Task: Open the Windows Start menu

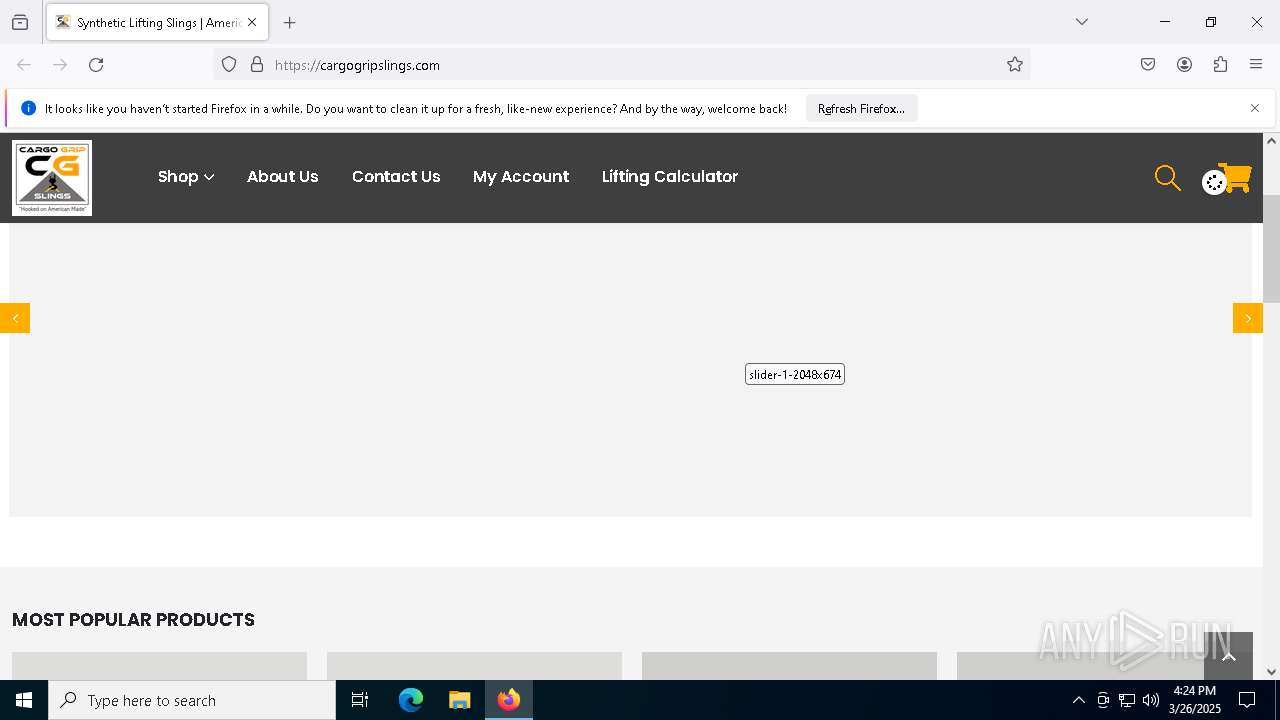Action: pyautogui.click(x=24, y=700)
